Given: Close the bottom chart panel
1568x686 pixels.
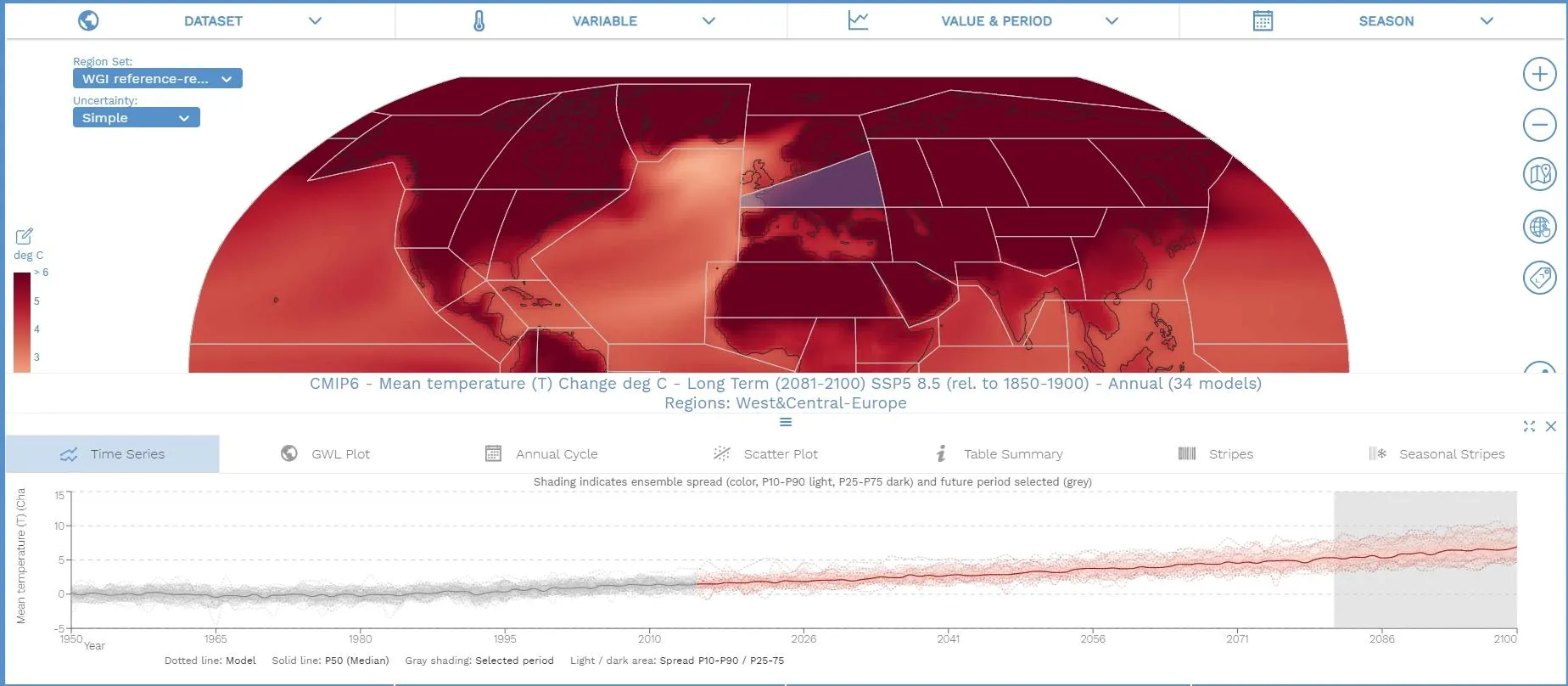Looking at the screenshot, I should (x=1551, y=426).
